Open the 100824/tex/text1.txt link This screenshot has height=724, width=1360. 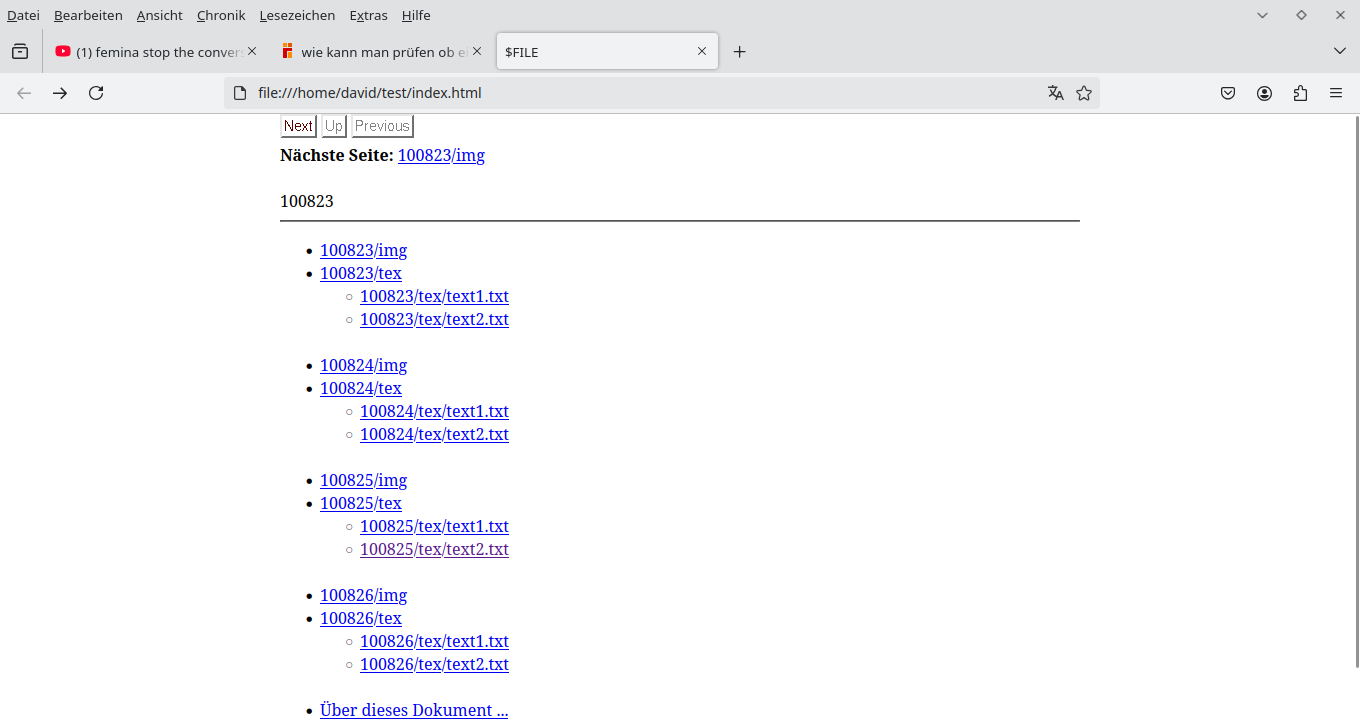434,411
